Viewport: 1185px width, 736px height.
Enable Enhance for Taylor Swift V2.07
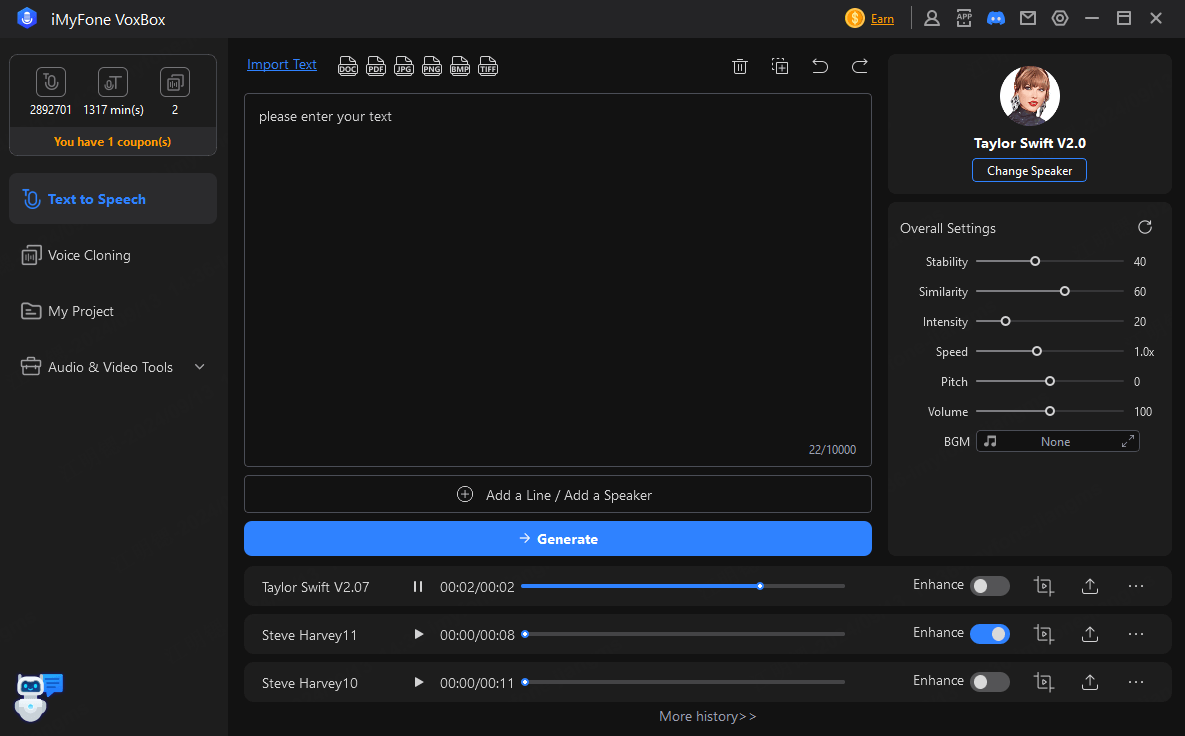989,586
